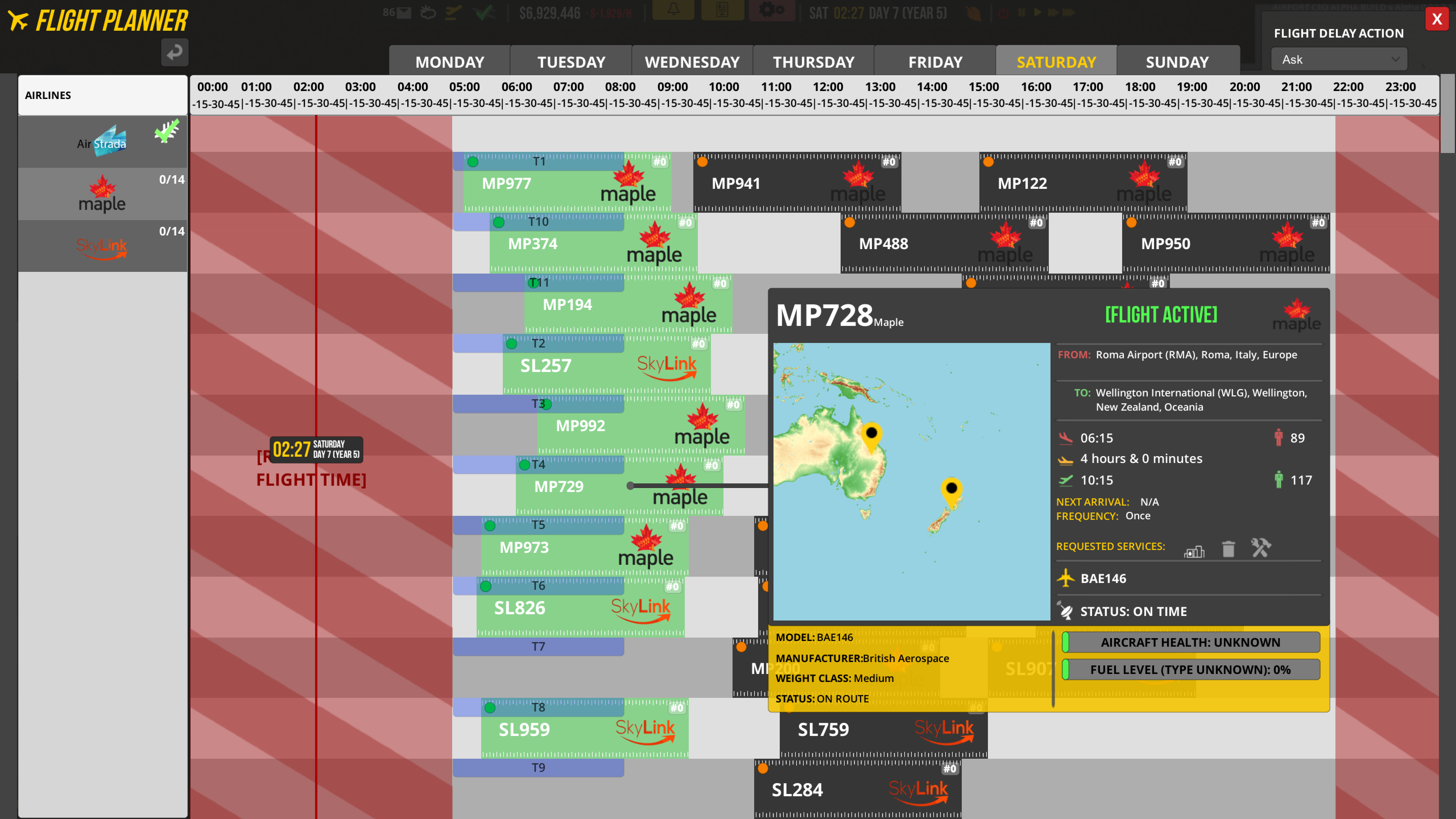Screen dimensions: 1456x819
Task: Select the SkyLink airline row showing 0/14
Action: tap(102, 246)
